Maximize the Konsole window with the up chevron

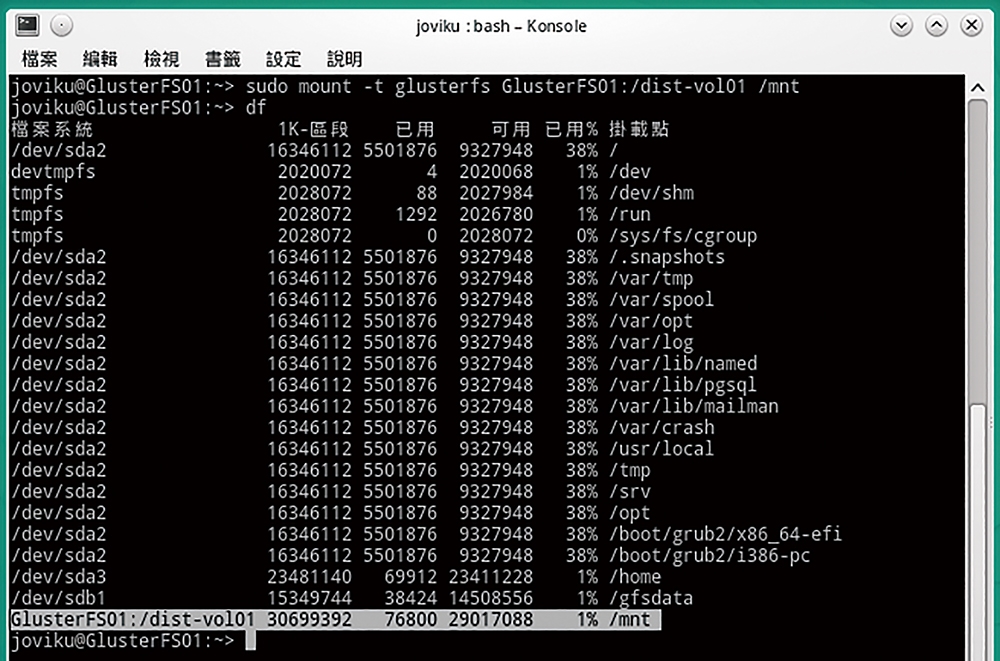(x=936, y=26)
